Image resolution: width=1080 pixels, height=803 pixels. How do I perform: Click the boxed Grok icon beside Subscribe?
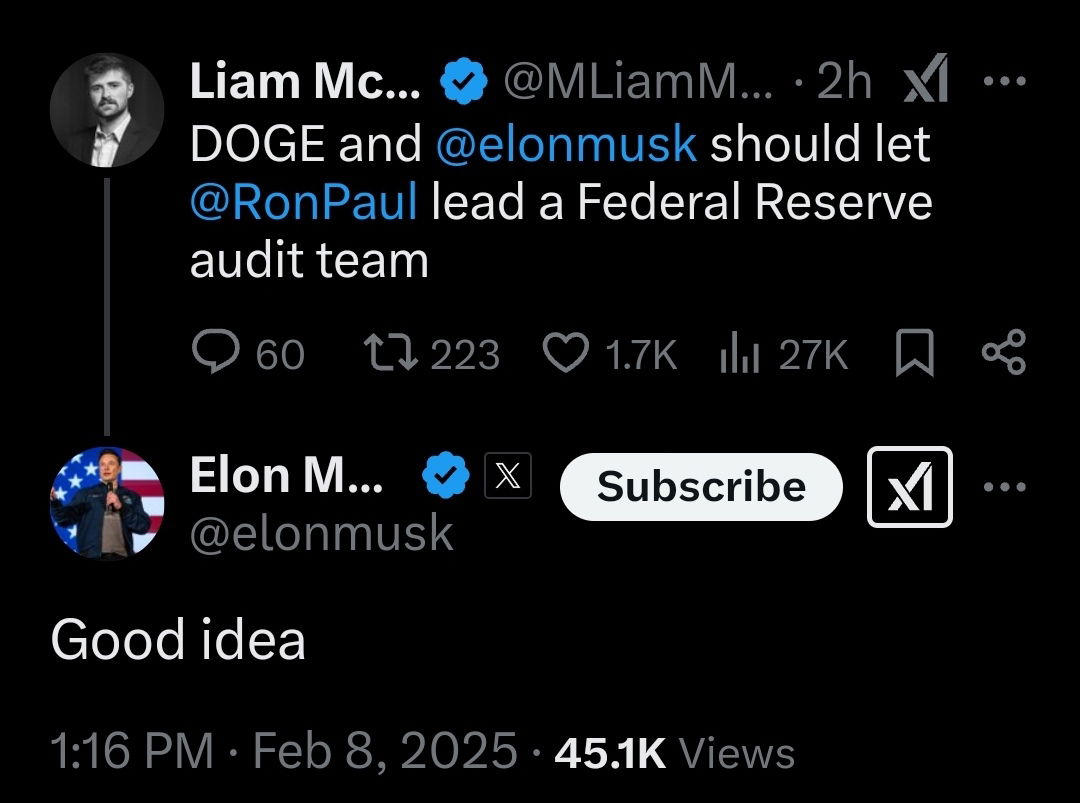click(909, 487)
